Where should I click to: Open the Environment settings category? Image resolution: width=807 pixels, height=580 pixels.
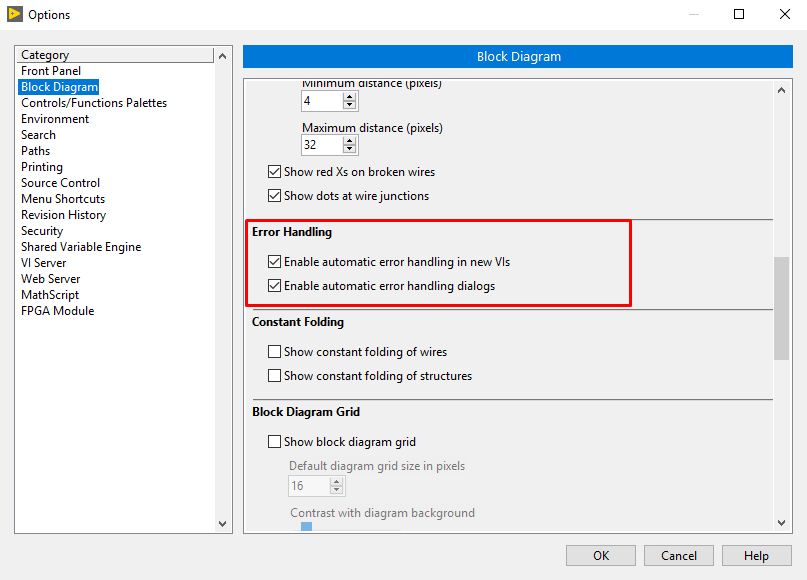[x=55, y=118]
